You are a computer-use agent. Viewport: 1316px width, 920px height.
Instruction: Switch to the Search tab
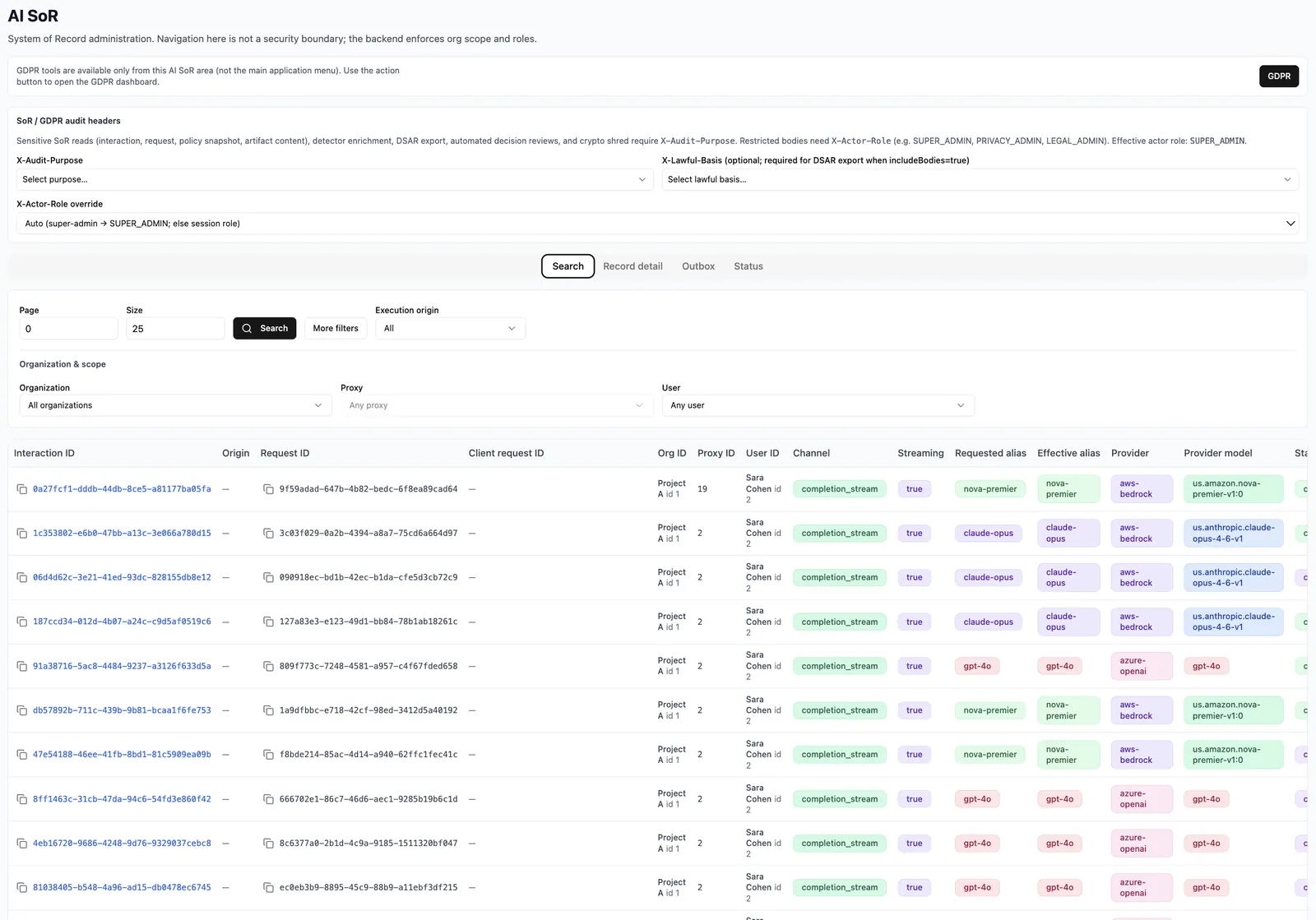click(568, 266)
